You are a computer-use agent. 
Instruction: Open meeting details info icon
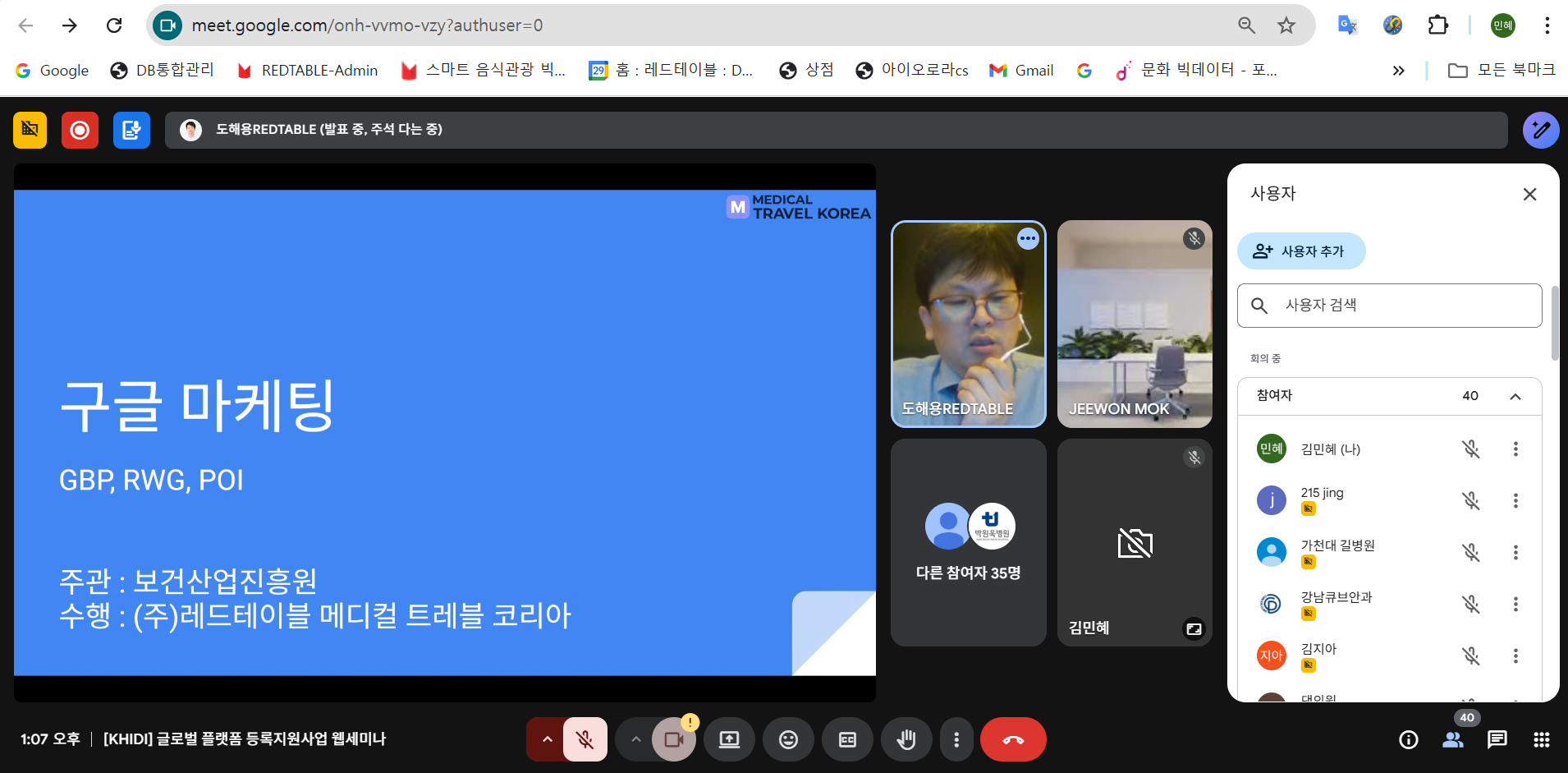1408,739
